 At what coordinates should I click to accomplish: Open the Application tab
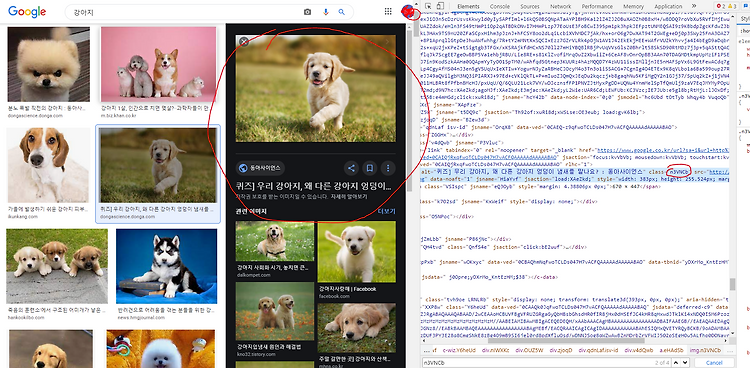point(668,6)
